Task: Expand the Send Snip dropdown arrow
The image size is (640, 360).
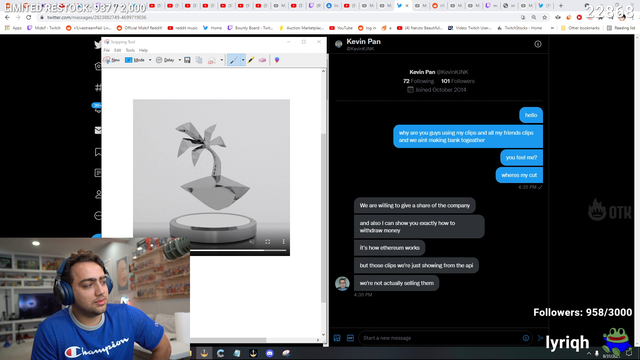Action: tap(222, 60)
